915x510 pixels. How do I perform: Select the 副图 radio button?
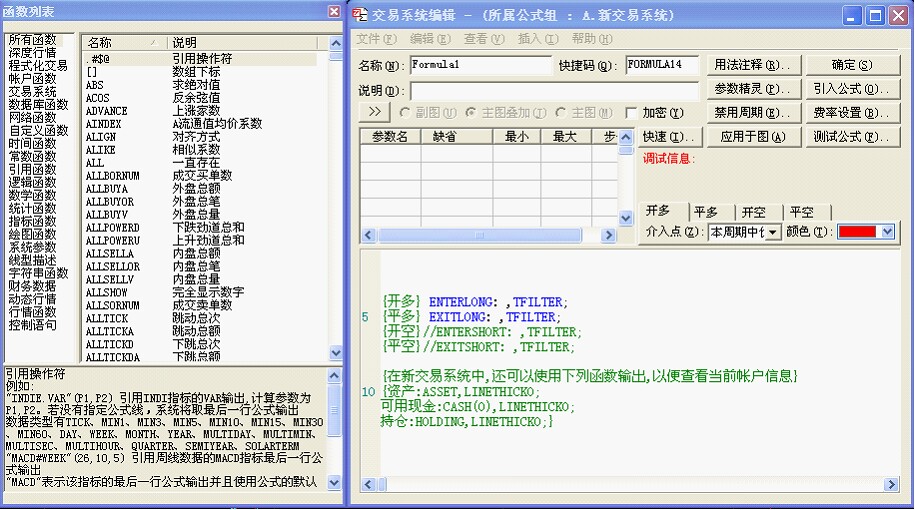[x=405, y=112]
